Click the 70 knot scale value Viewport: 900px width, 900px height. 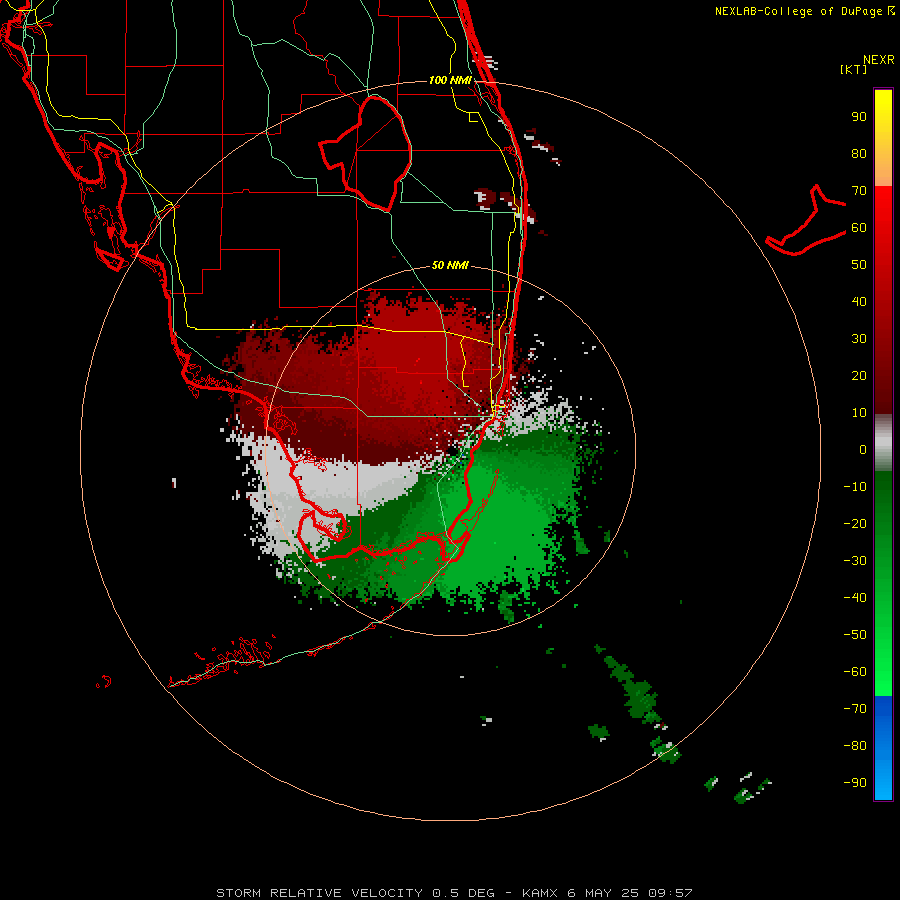[x=859, y=191]
